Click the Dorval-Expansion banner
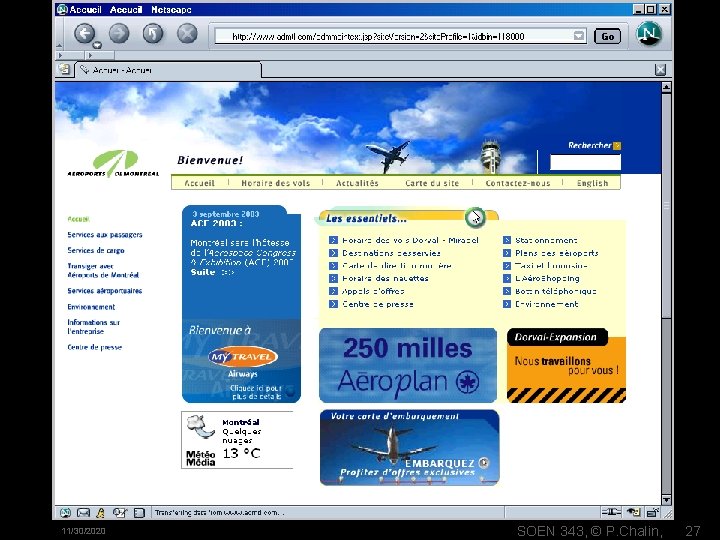720x540 pixels. tap(566, 366)
